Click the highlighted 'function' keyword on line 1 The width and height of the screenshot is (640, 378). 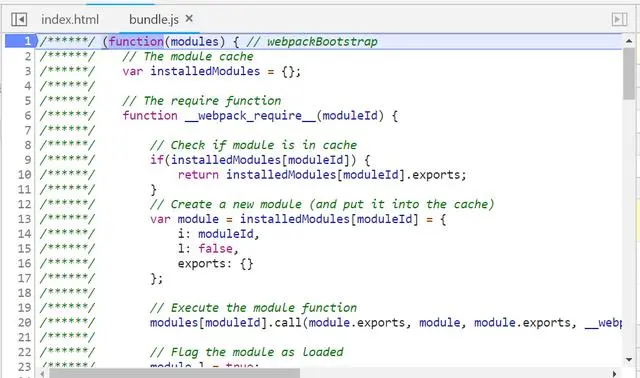coord(136,41)
